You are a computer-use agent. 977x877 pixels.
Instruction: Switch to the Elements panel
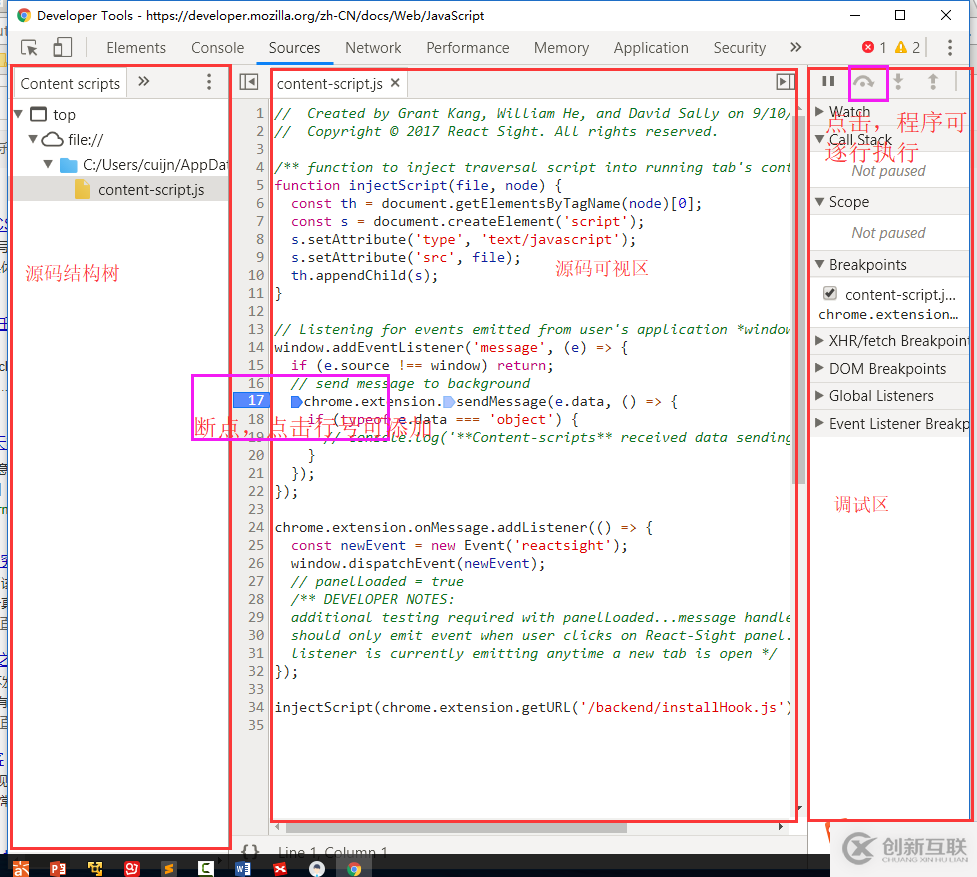coord(136,48)
